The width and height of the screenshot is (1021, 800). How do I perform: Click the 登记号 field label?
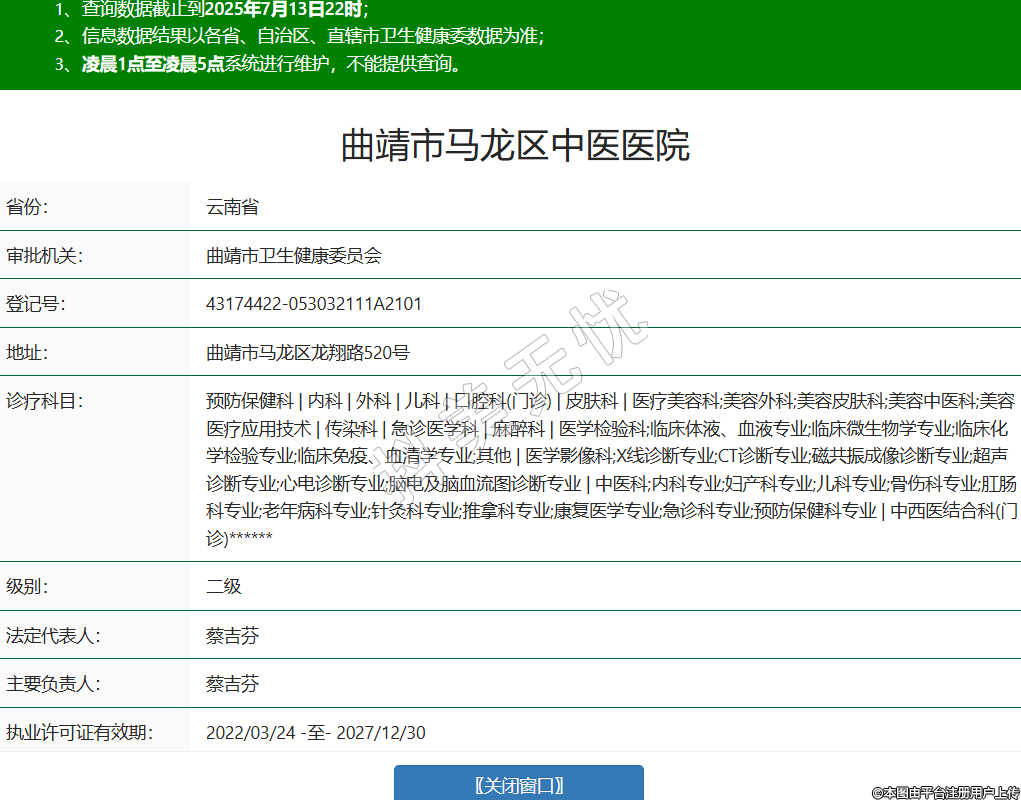(36, 304)
